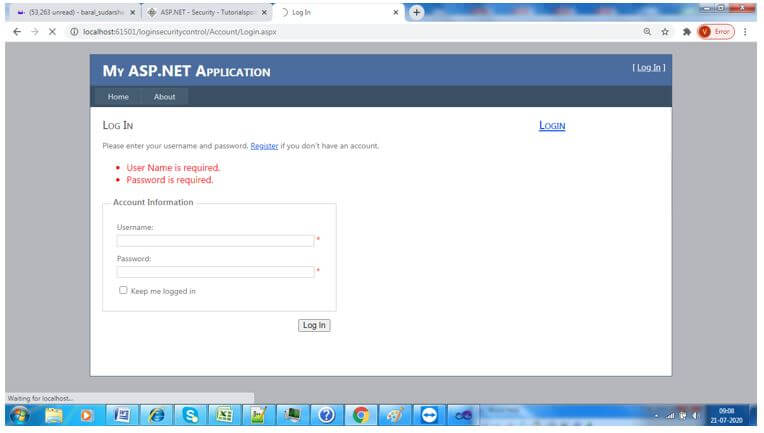Click the large LOGIN link
This screenshot has height=433, width=764.
552,126
